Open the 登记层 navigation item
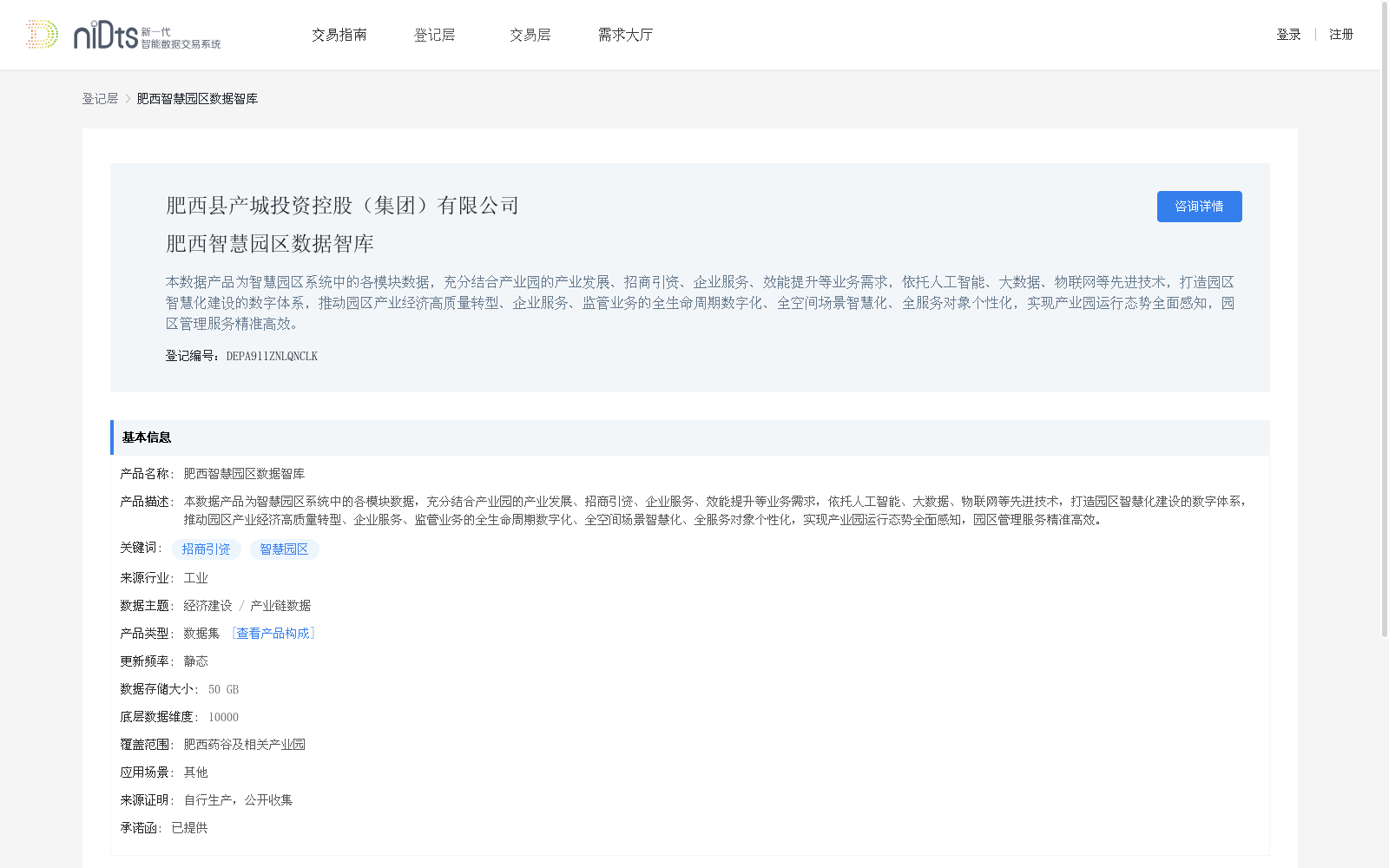 pyautogui.click(x=434, y=35)
